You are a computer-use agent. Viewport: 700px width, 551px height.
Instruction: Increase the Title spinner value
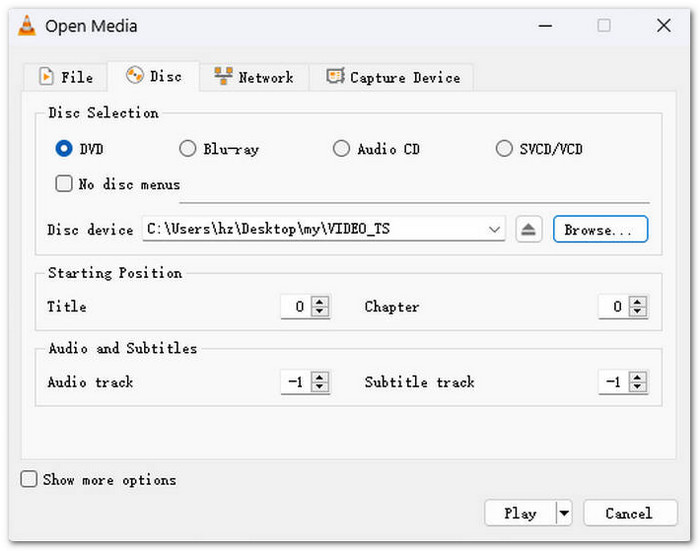320,302
